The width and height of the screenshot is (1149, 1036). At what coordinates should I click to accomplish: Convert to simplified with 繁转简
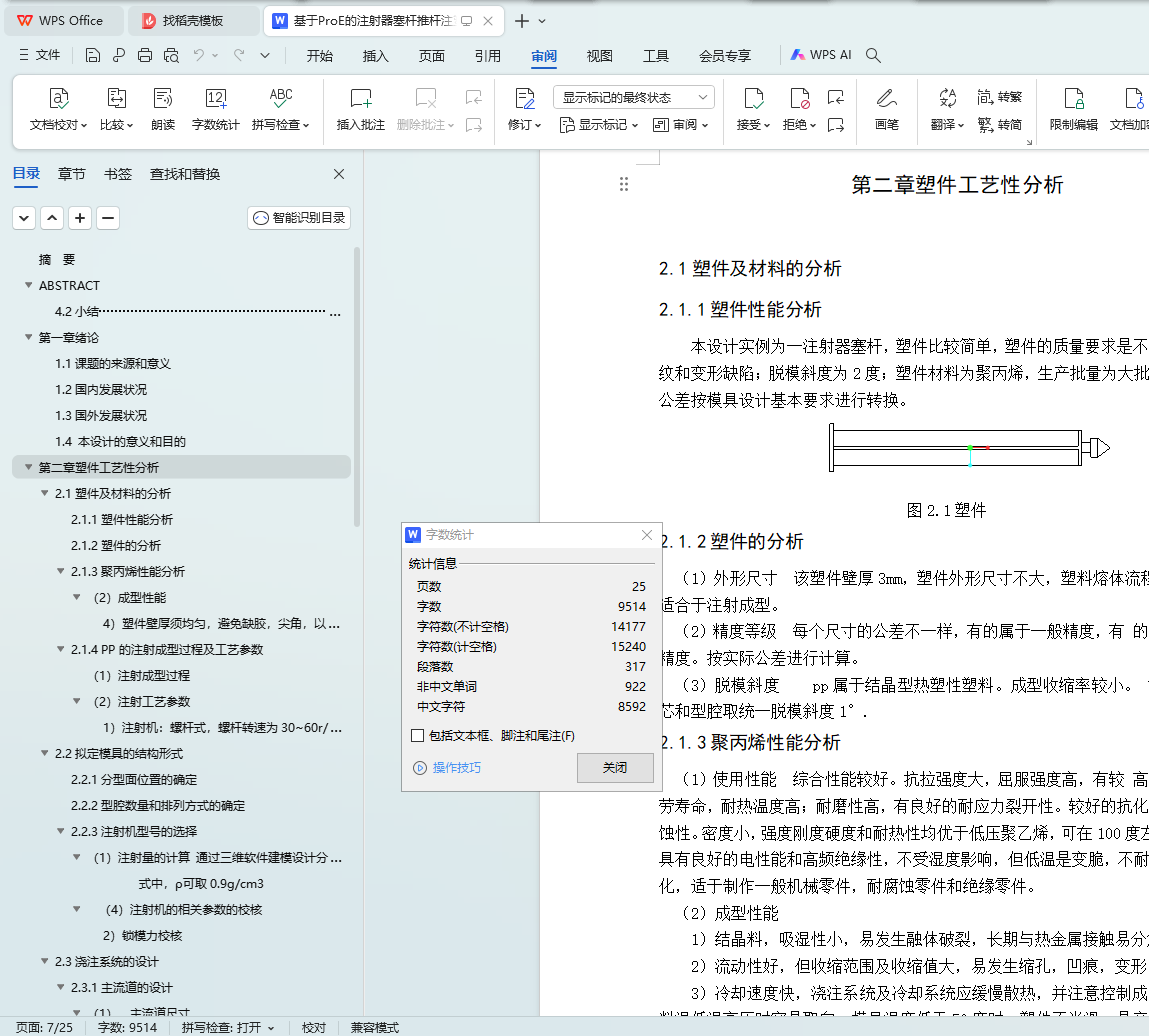tap(1000, 125)
